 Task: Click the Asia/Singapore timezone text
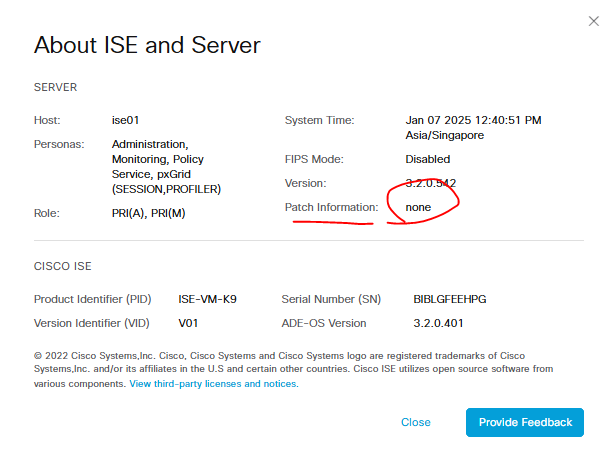(x=444, y=135)
